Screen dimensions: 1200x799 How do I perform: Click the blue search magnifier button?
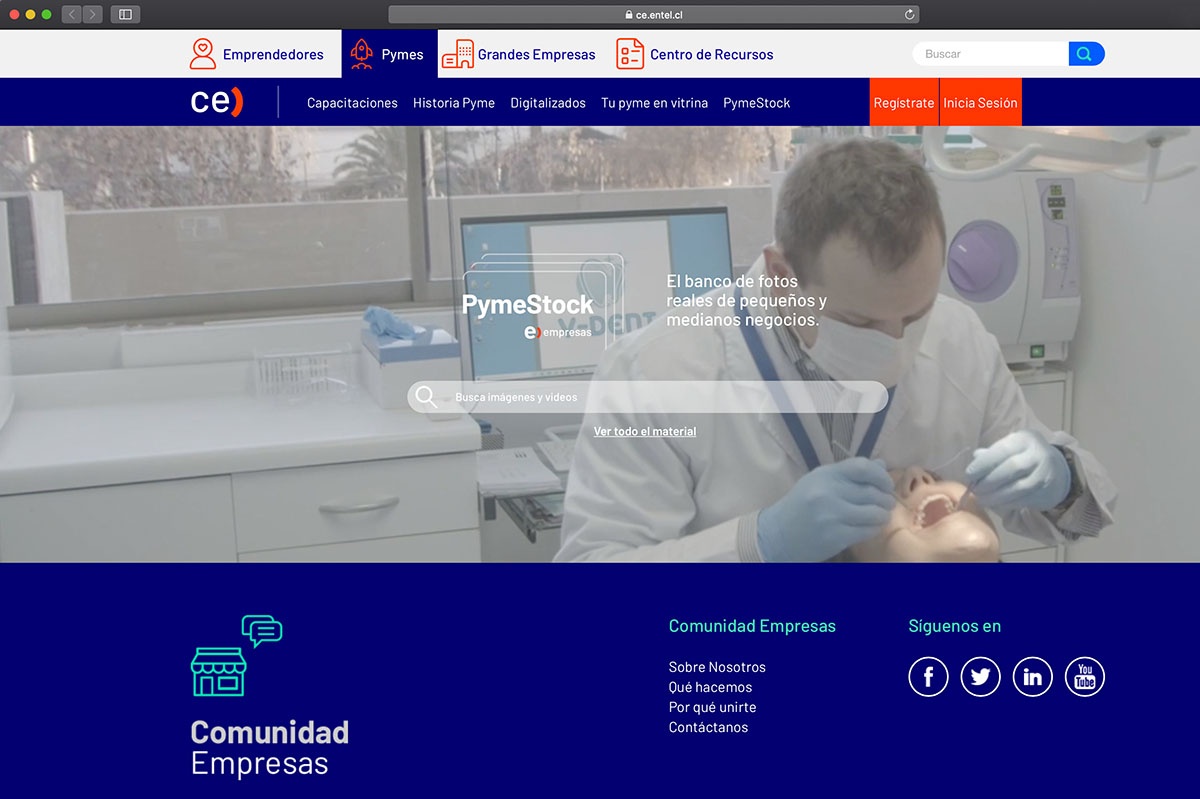1086,54
